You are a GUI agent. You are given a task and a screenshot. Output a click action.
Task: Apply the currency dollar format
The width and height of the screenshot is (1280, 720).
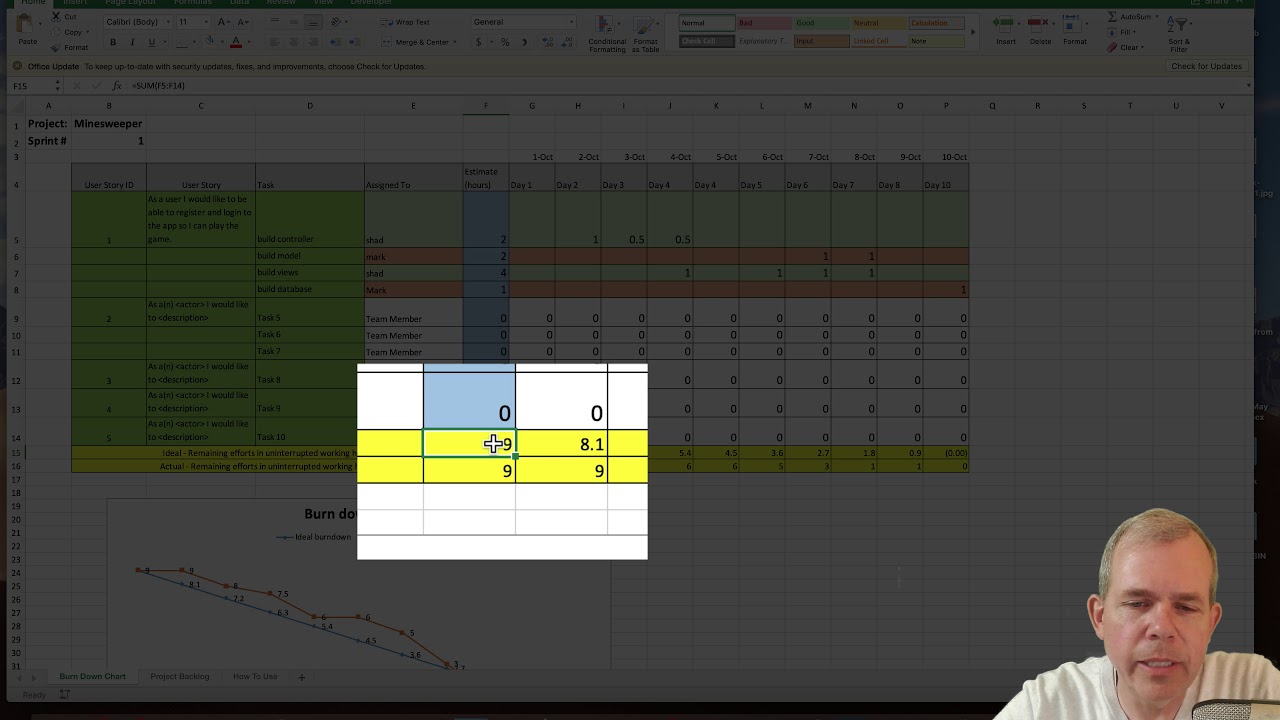pos(478,42)
